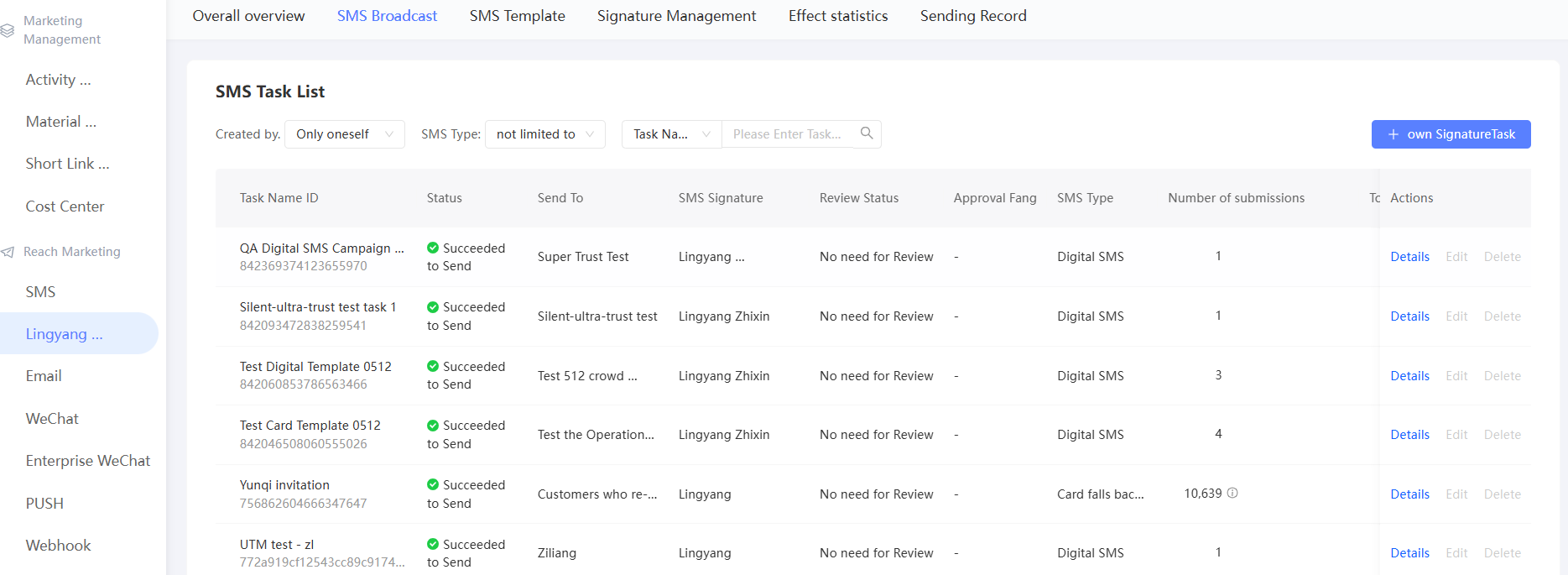1568x575 pixels.
Task: Open the Created by dropdown
Action: (345, 134)
